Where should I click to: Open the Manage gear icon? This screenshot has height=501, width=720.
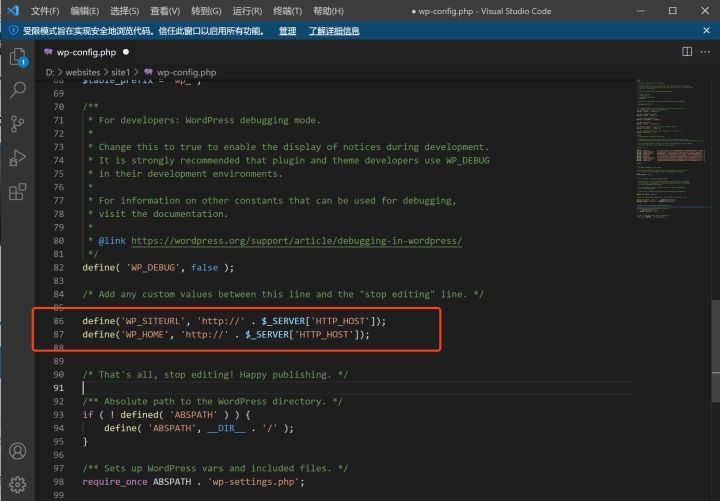pyautogui.click(x=17, y=485)
